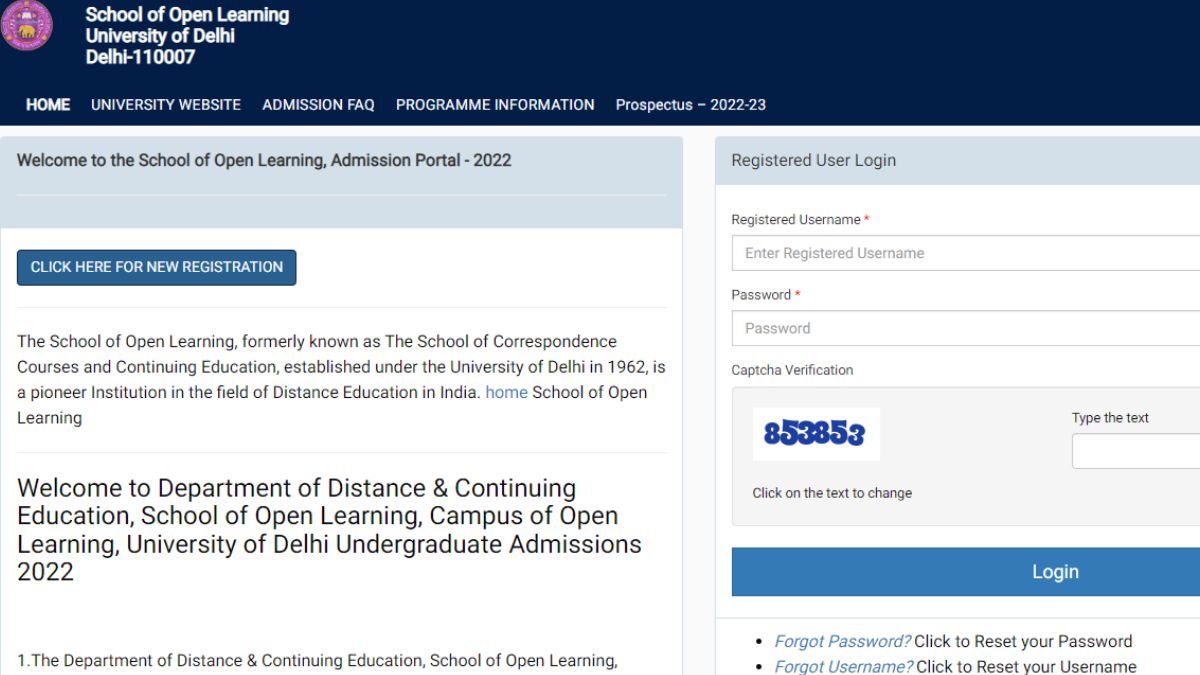Open the Prospectus – 2022-23 link
1200x675 pixels.
(690, 105)
